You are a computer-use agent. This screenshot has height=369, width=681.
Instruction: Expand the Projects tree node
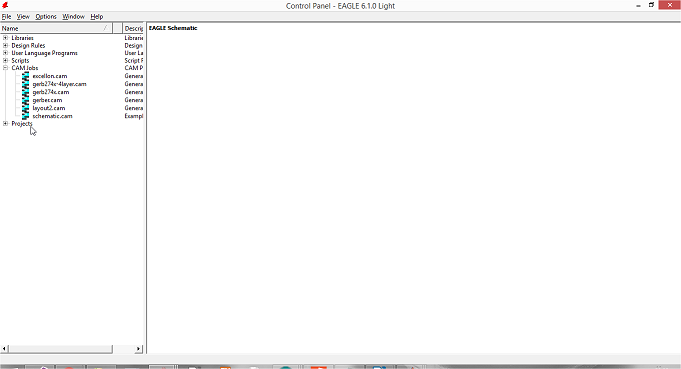[x=5, y=124]
